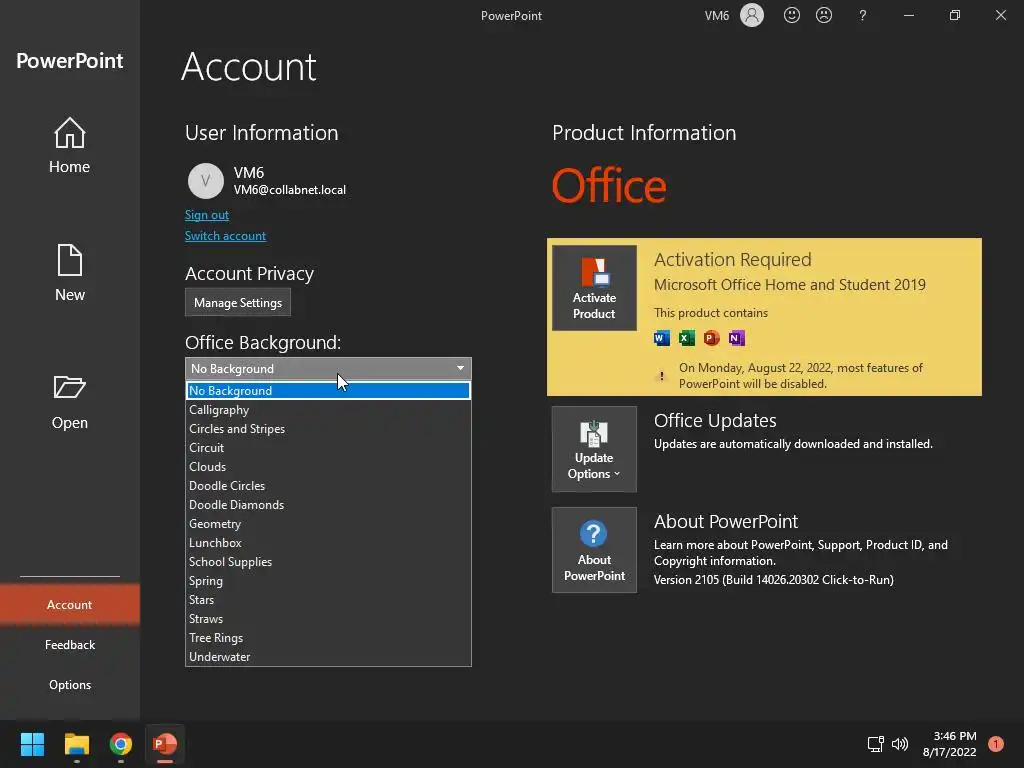The width and height of the screenshot is (1024, 768).
Task: Click the Activate Product icon button
Action: (594, 288)
